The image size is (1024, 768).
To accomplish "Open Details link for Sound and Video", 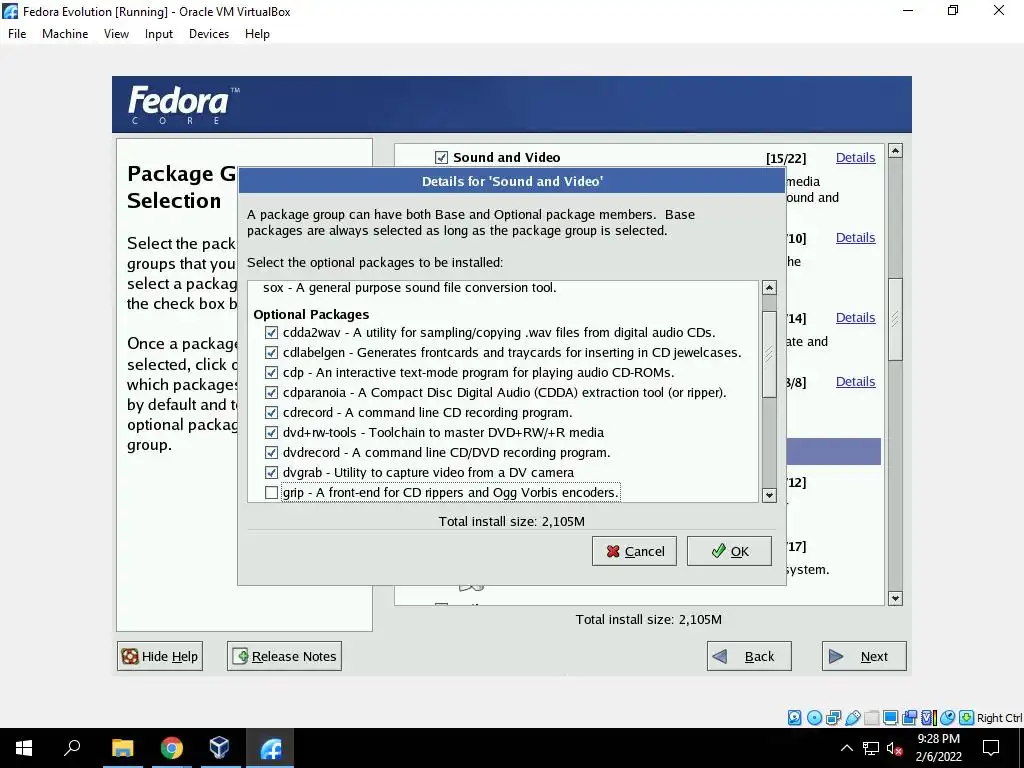I will point(855,157).
